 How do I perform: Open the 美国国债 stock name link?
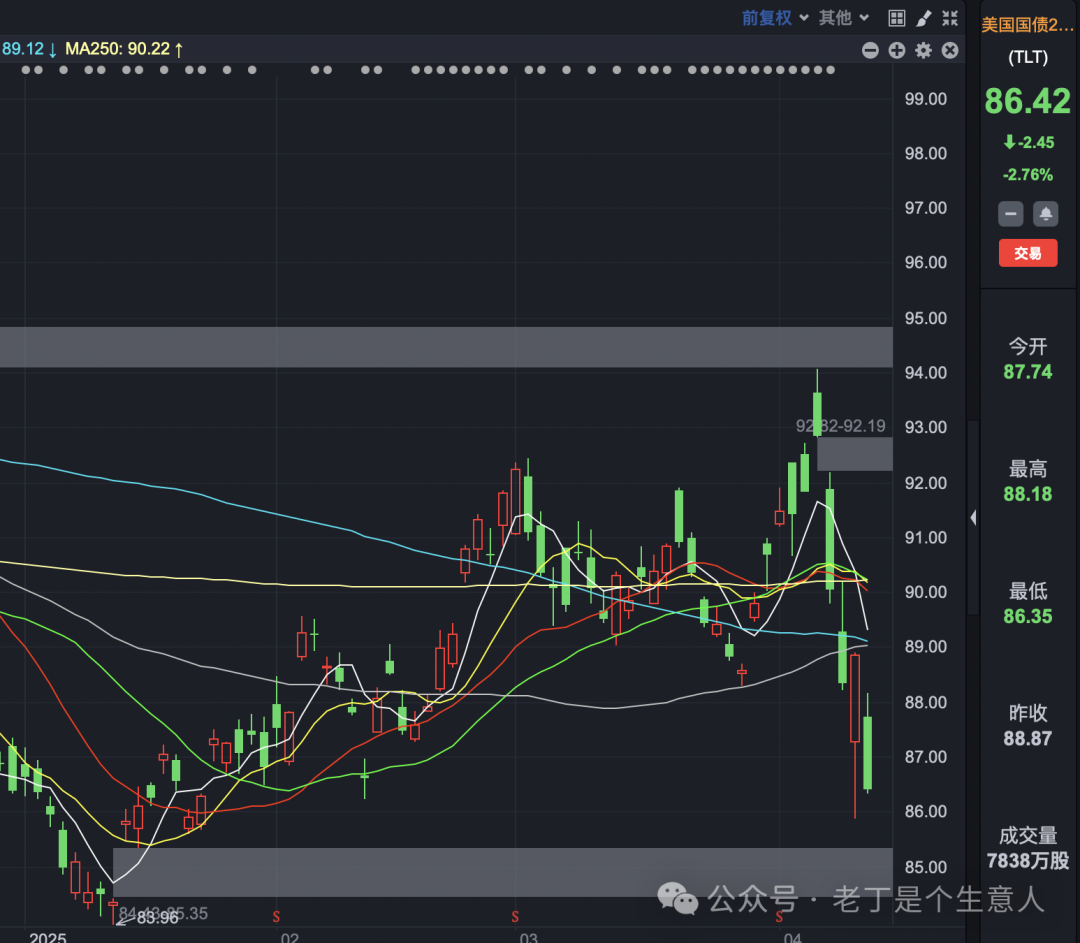(1028, 24)
